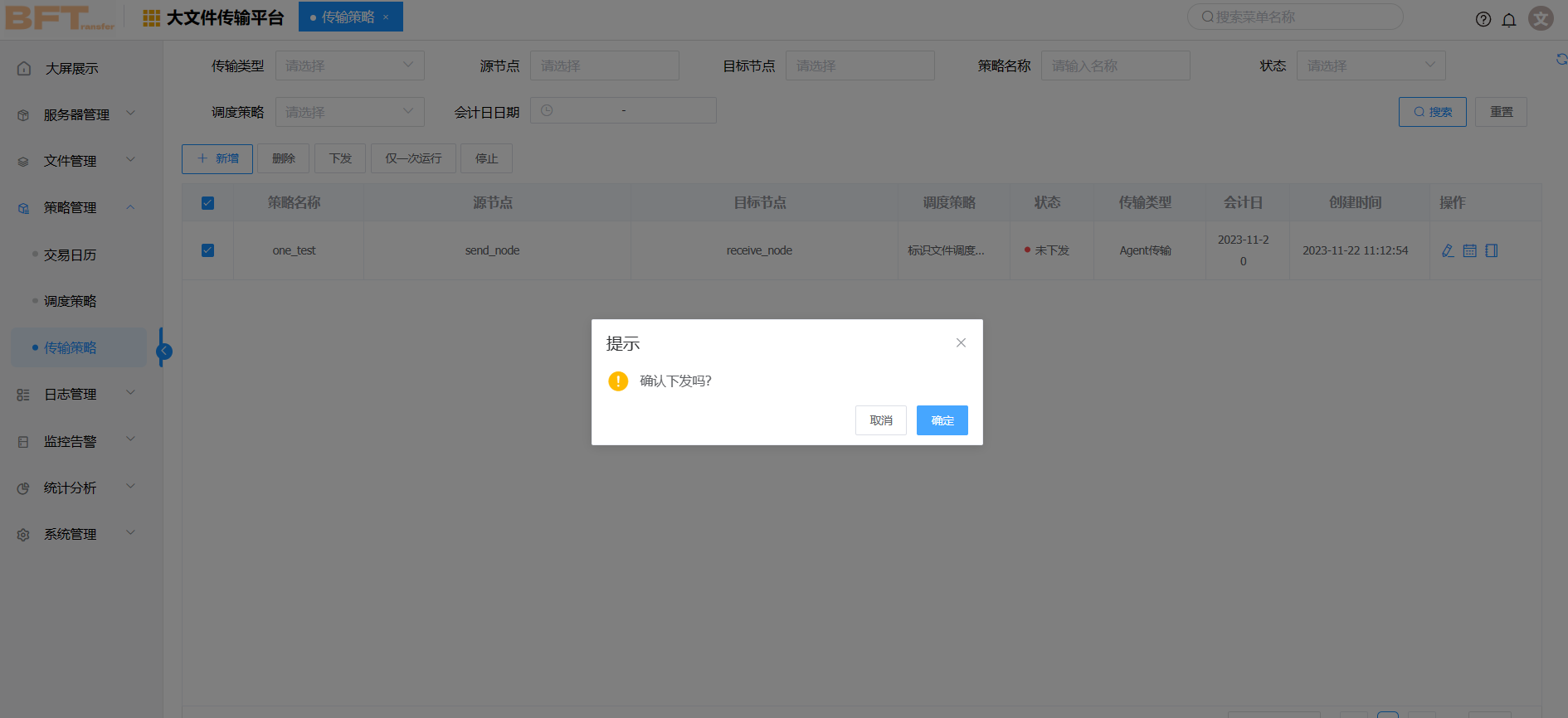
Task: Open the 状态 filter dropdown
Action: coord(1370,65)
